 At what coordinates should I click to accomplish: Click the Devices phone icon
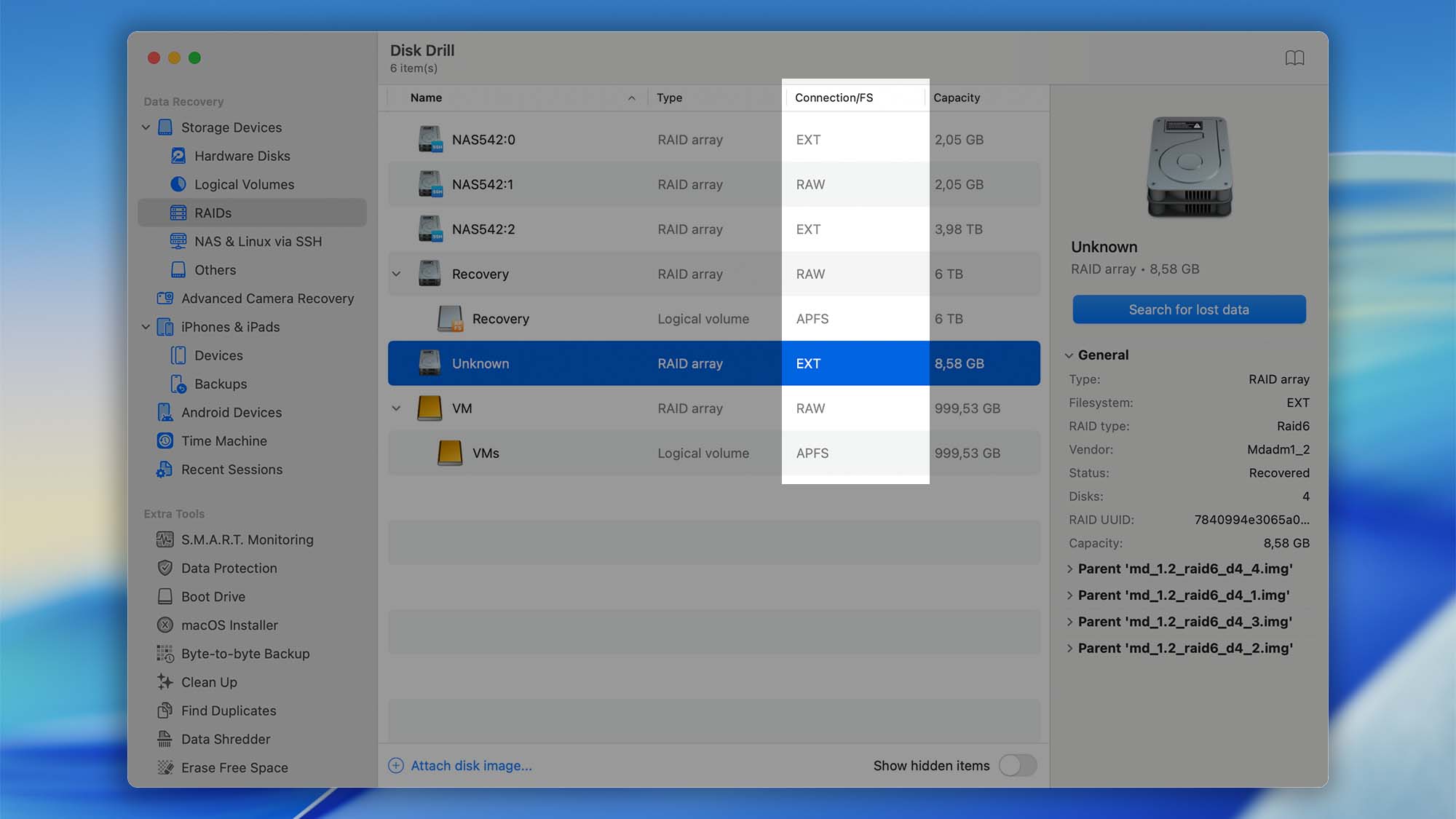click(x=178, y=355)
